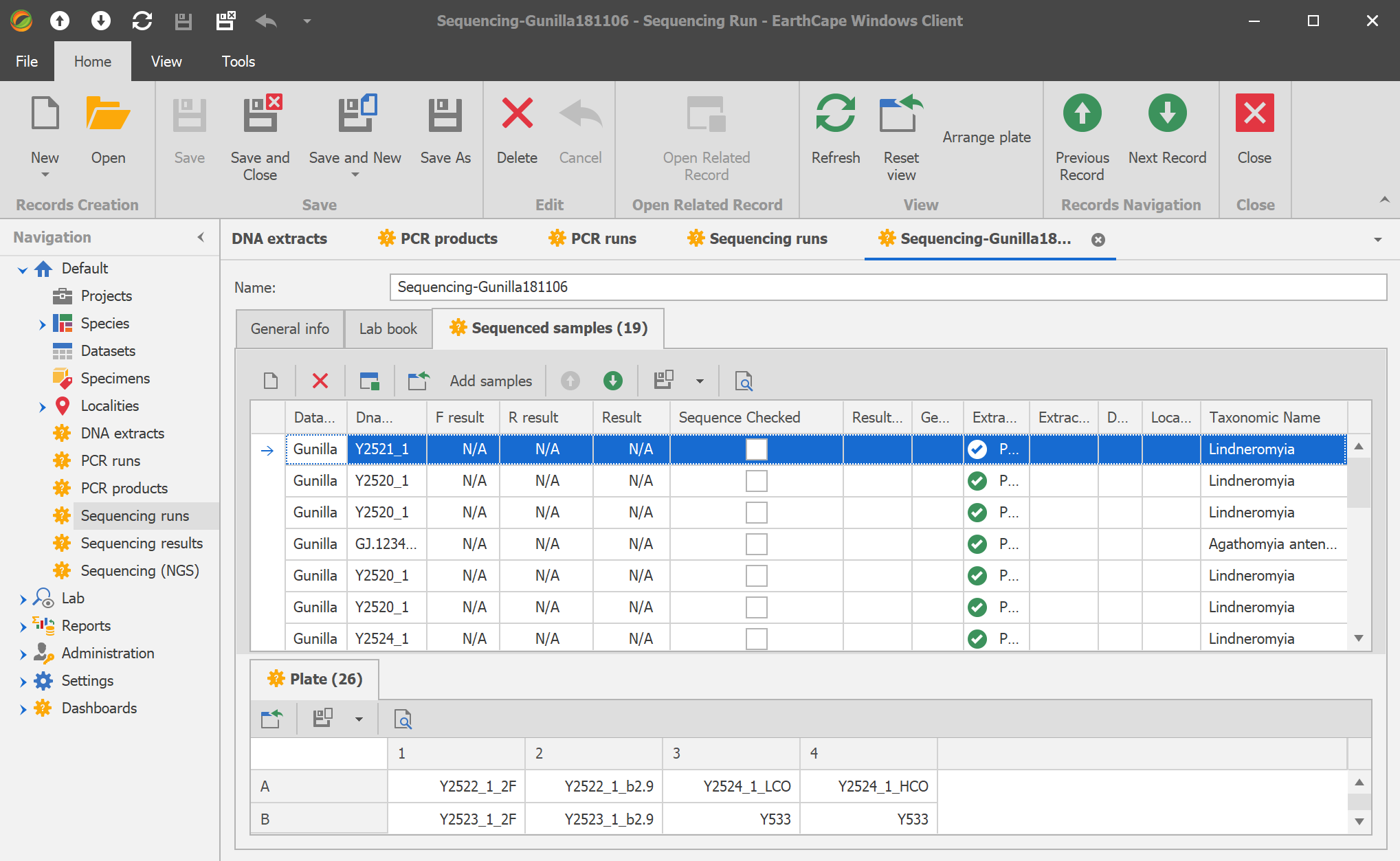Click the quick access down arrow icon
Screen dimensions: 1400x861
(x=101, y=21)
